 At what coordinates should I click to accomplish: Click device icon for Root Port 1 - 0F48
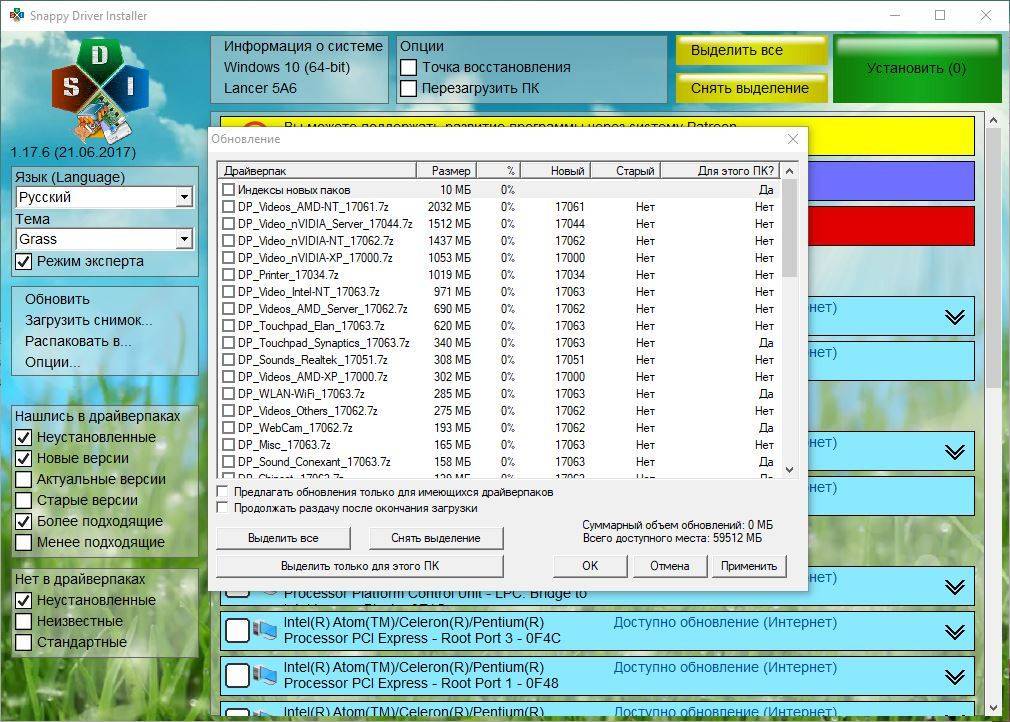(265, 676)
